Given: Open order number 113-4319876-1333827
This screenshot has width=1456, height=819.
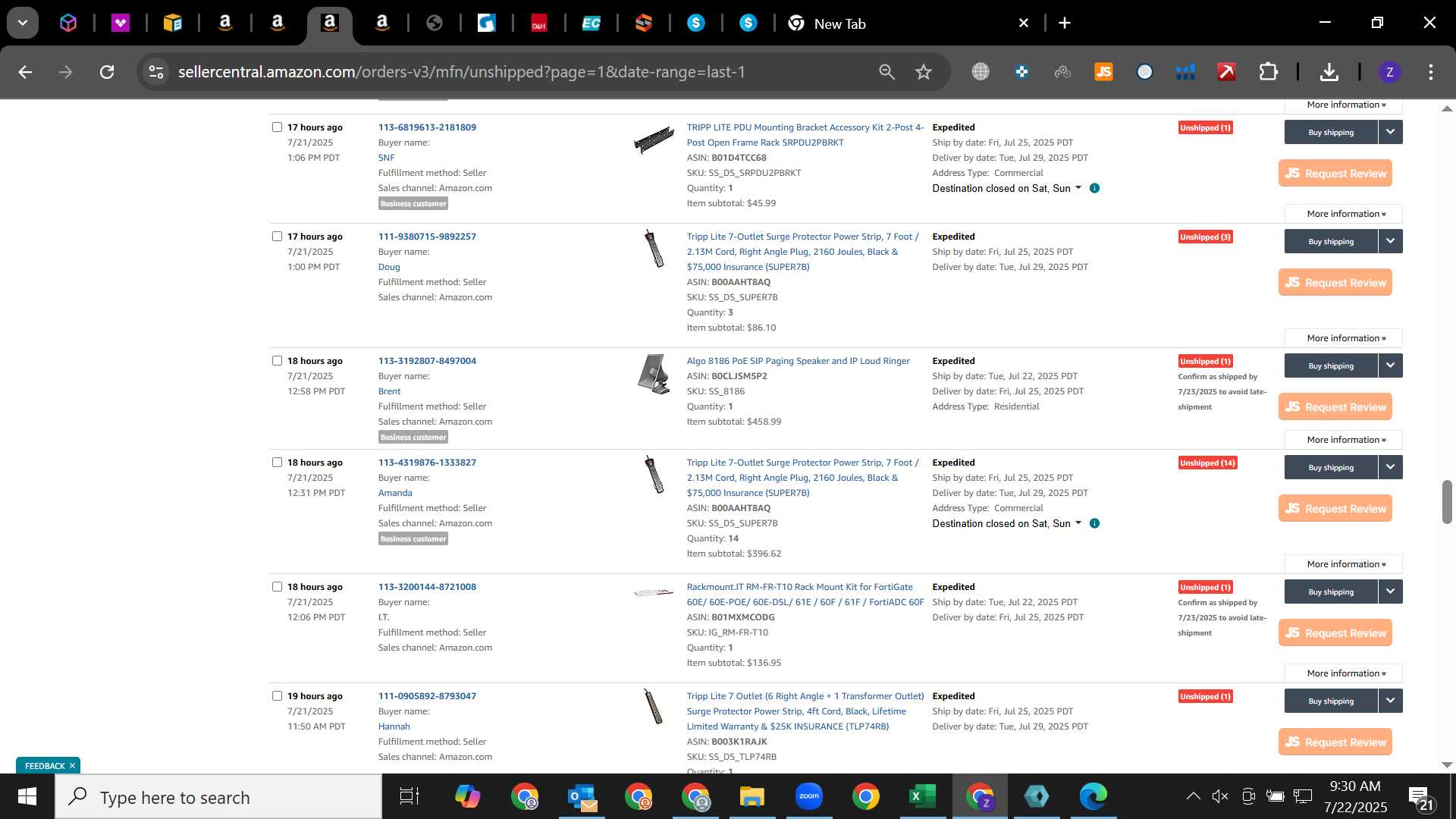Looking at the screenshot, I should point(427,463).
